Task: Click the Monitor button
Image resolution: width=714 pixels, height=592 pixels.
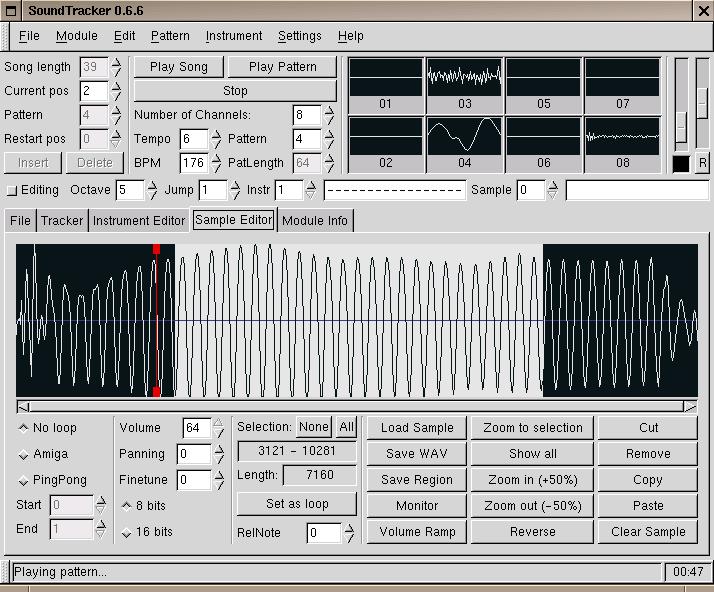Action: click(x=417, y=505)
